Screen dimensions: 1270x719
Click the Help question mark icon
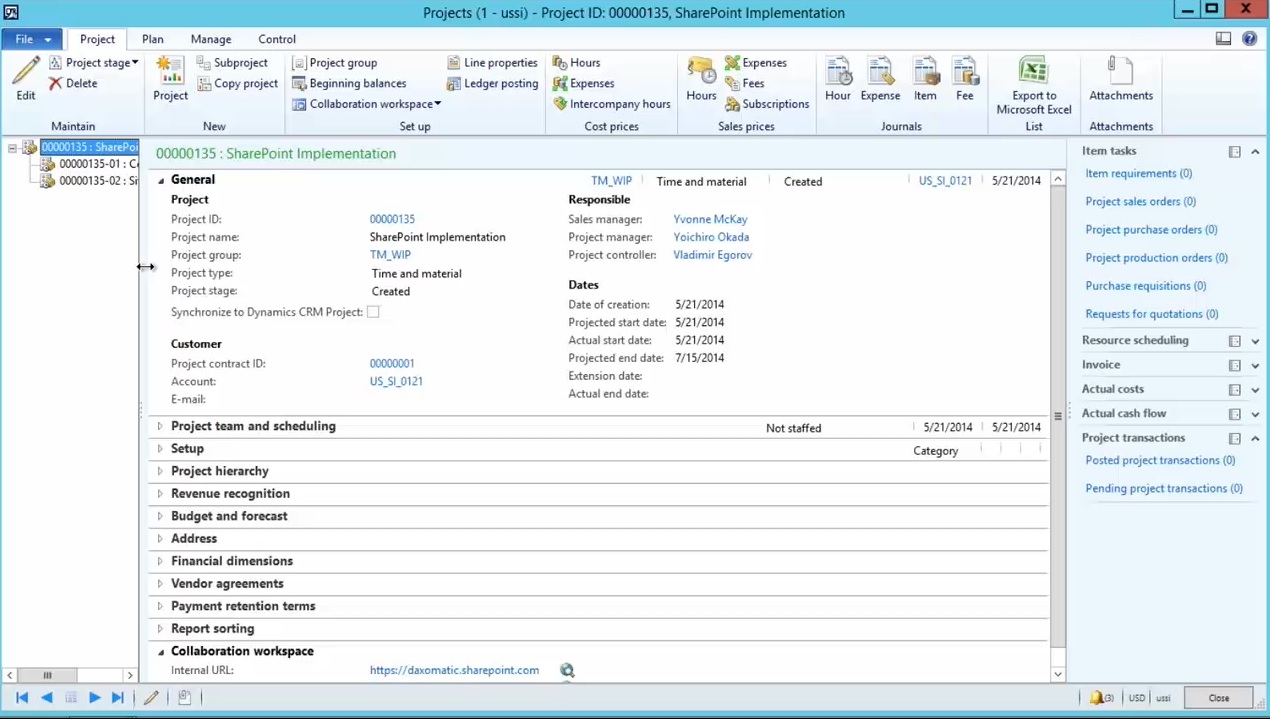[x=1249, y=39]
